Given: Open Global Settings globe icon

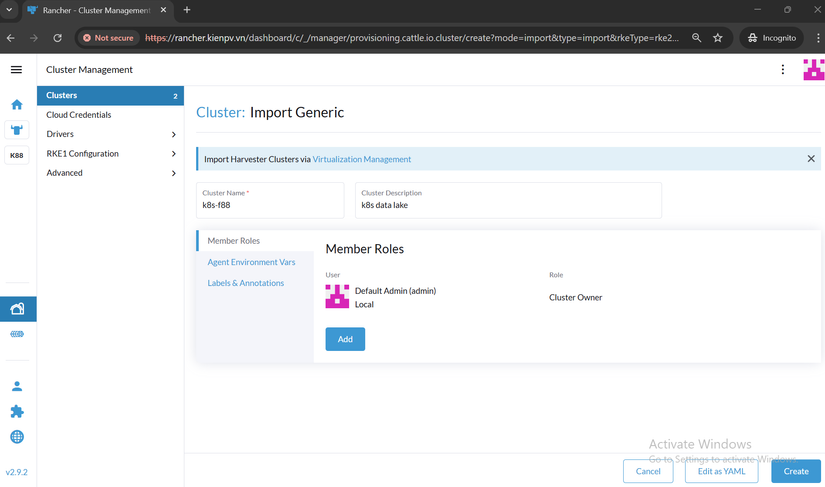Looking at the screenshot, I should (x=17, y=437).
